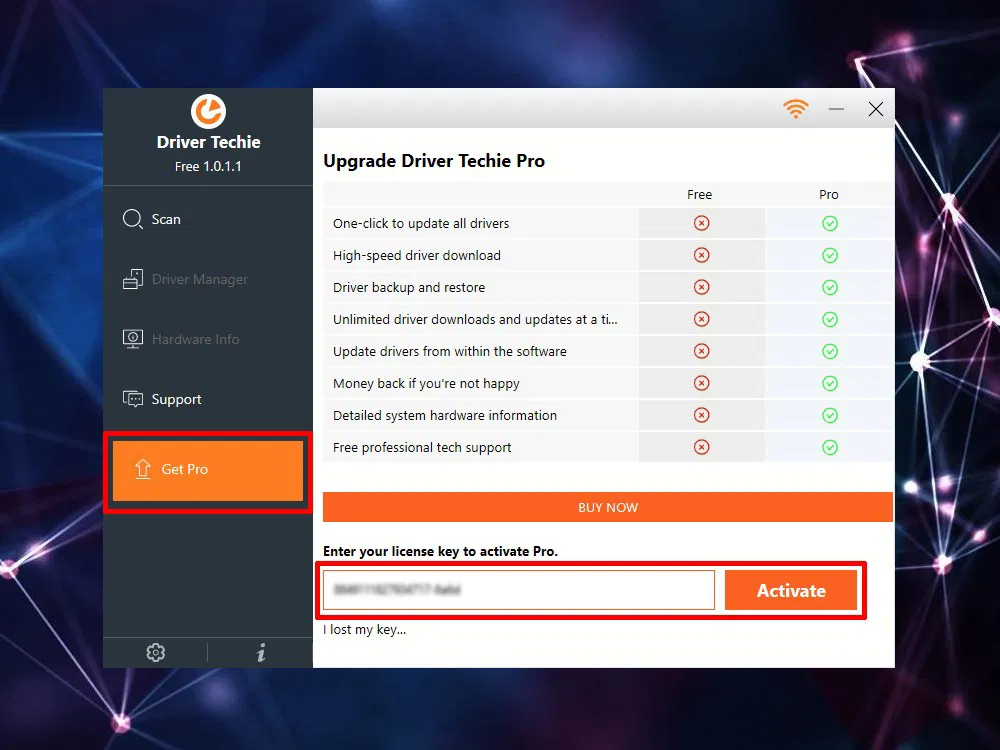Open the settings gear at the bottom
The height and width of the screenshot is (750, 1000).
[155, 652]
